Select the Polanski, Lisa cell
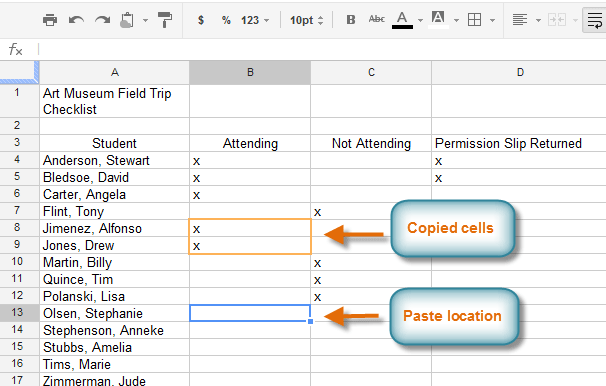606x386 pixels. coord(114,296)
